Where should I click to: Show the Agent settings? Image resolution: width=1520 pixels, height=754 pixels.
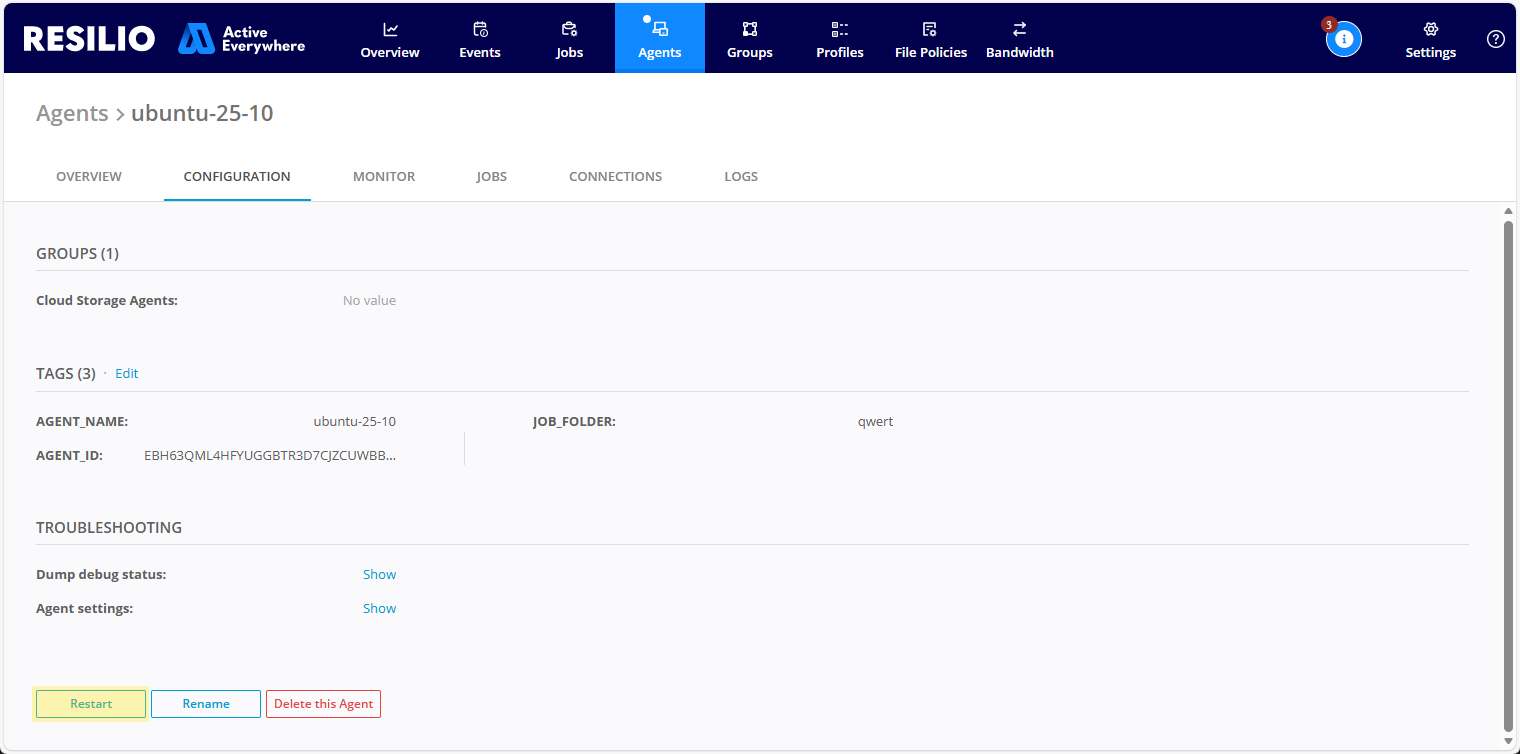(x=379, y=609)
